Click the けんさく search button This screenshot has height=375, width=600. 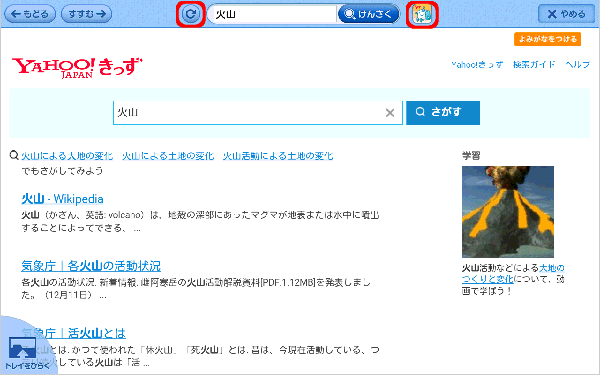(x=368, y=14)
